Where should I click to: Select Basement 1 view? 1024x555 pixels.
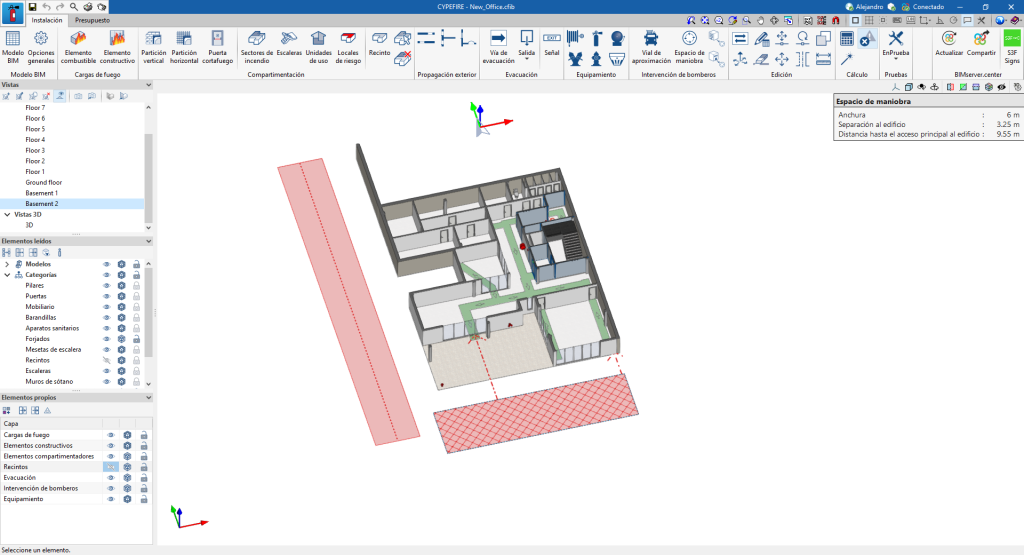(x=42, y=193)
